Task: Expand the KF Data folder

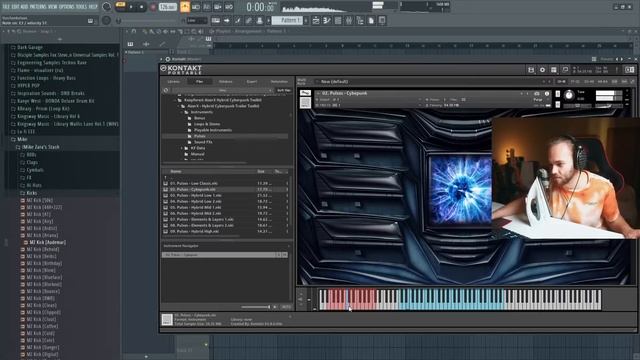Action: pos(182,148)
